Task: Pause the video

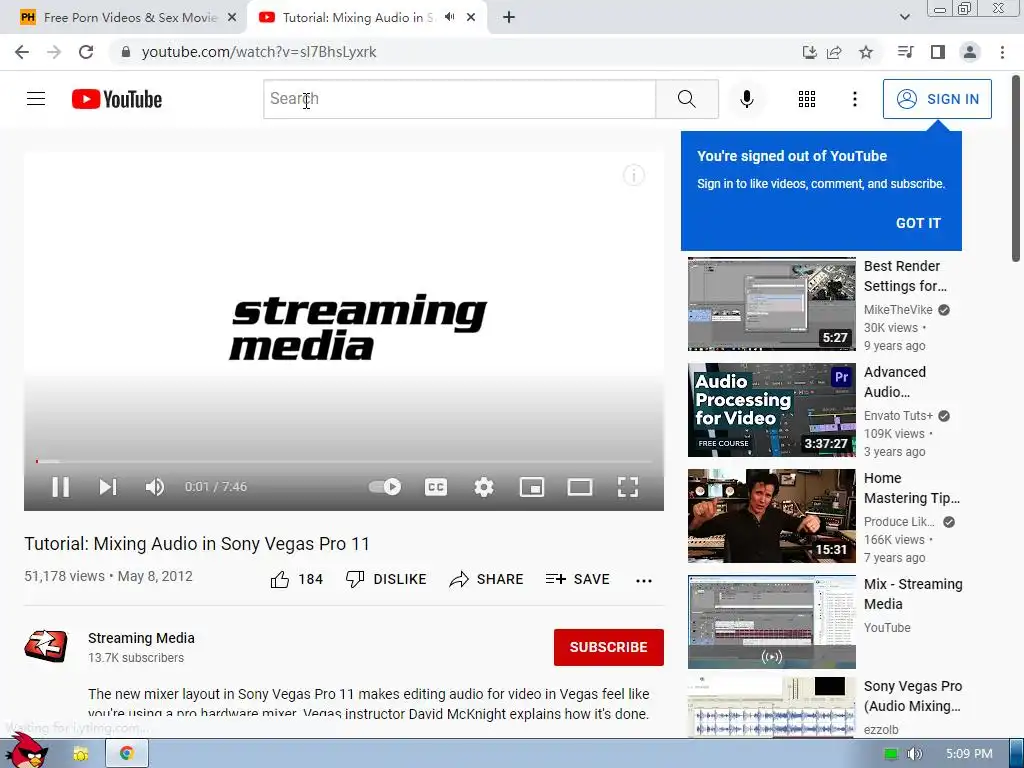Action: [61, 487]
